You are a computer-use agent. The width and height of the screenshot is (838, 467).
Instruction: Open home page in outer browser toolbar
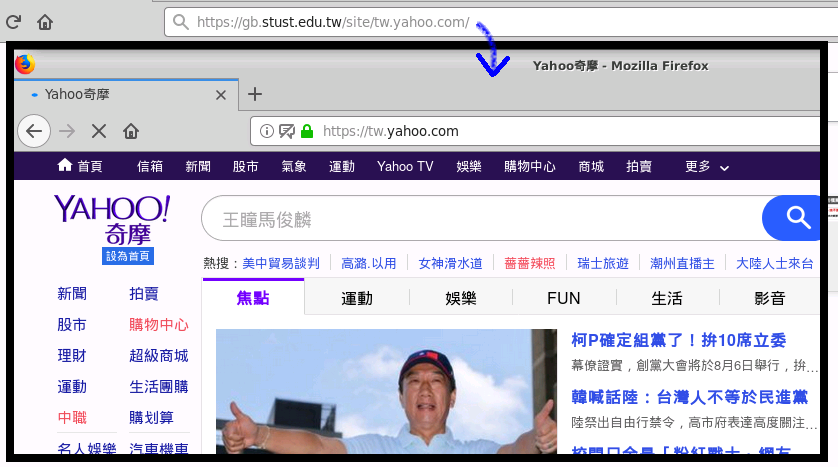pyautogui.click(x=45, y=22)
